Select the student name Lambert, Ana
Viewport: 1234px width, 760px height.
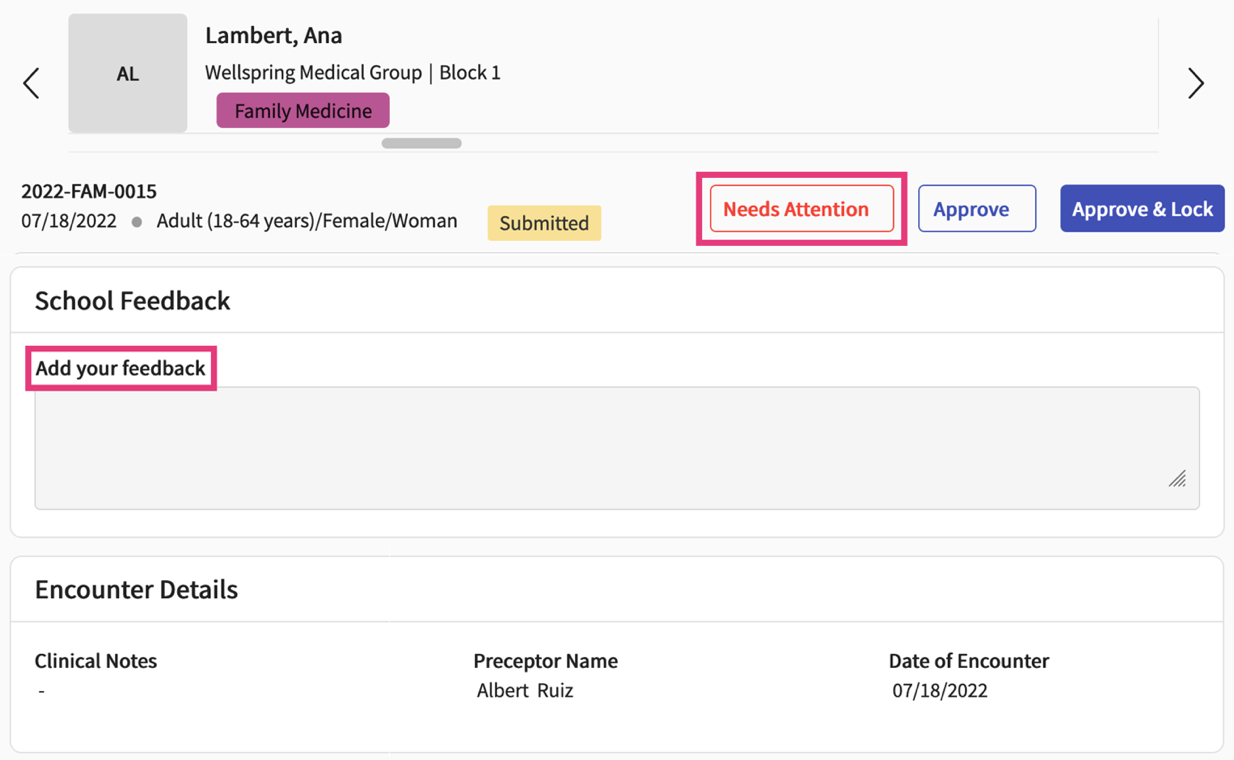[x=273, y=35]
